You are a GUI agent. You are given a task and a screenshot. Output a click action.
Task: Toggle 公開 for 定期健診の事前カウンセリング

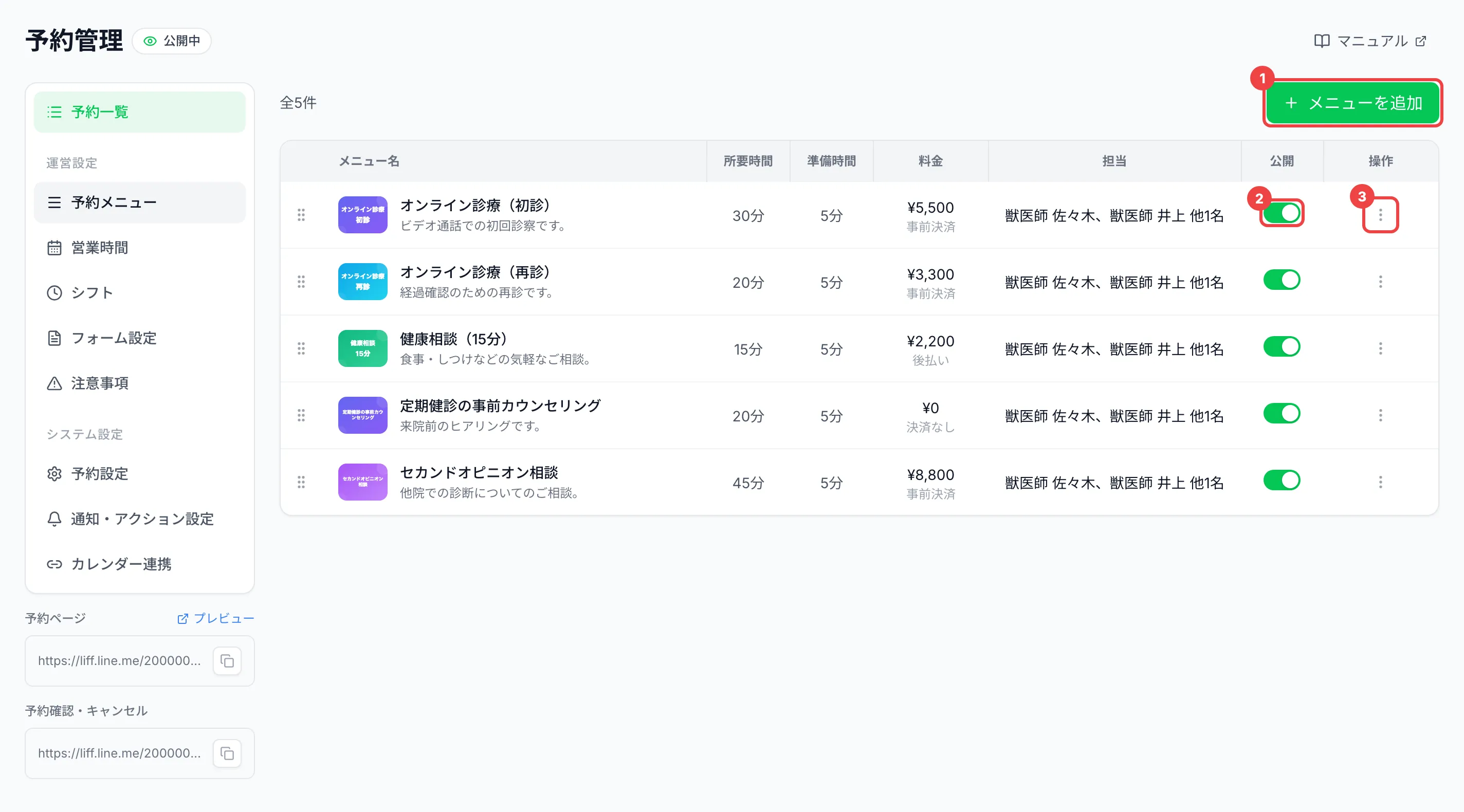(1282, 414)
